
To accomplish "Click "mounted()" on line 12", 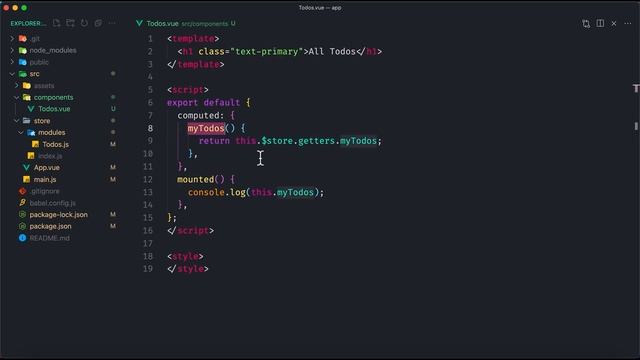I will coord(201,179).
